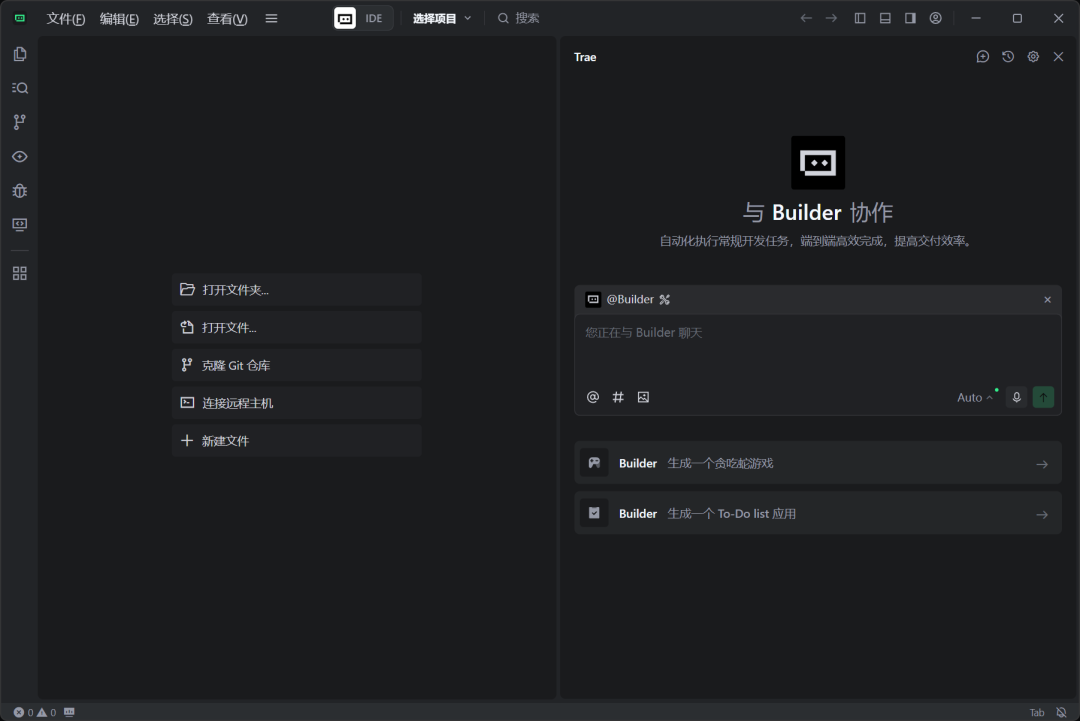
Task: Toggle the bottom panel layout icon
Action: pos(885,19)
